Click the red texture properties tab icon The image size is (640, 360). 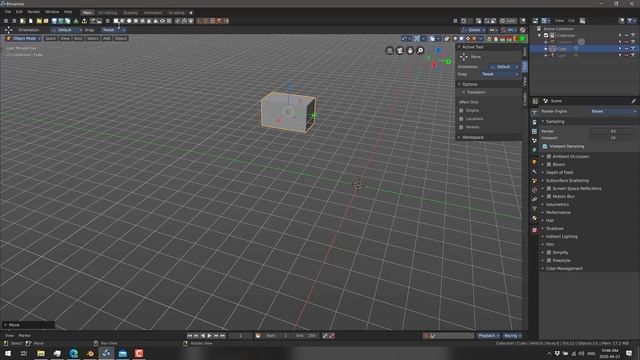click(x=534, y=230)
